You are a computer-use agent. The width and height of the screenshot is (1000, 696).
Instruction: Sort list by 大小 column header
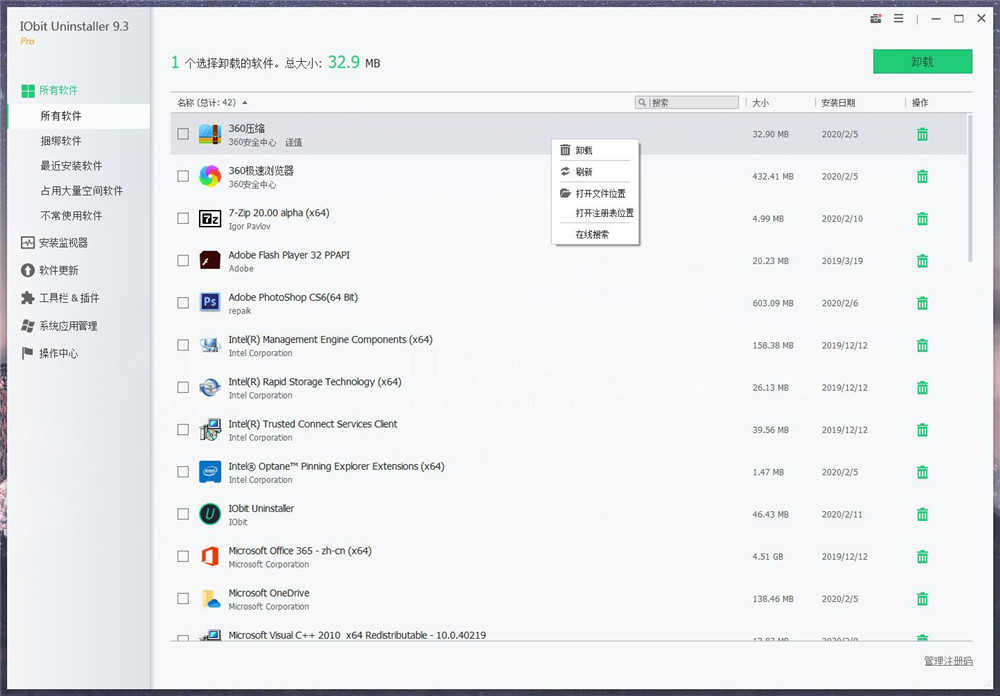coord(760,103)
